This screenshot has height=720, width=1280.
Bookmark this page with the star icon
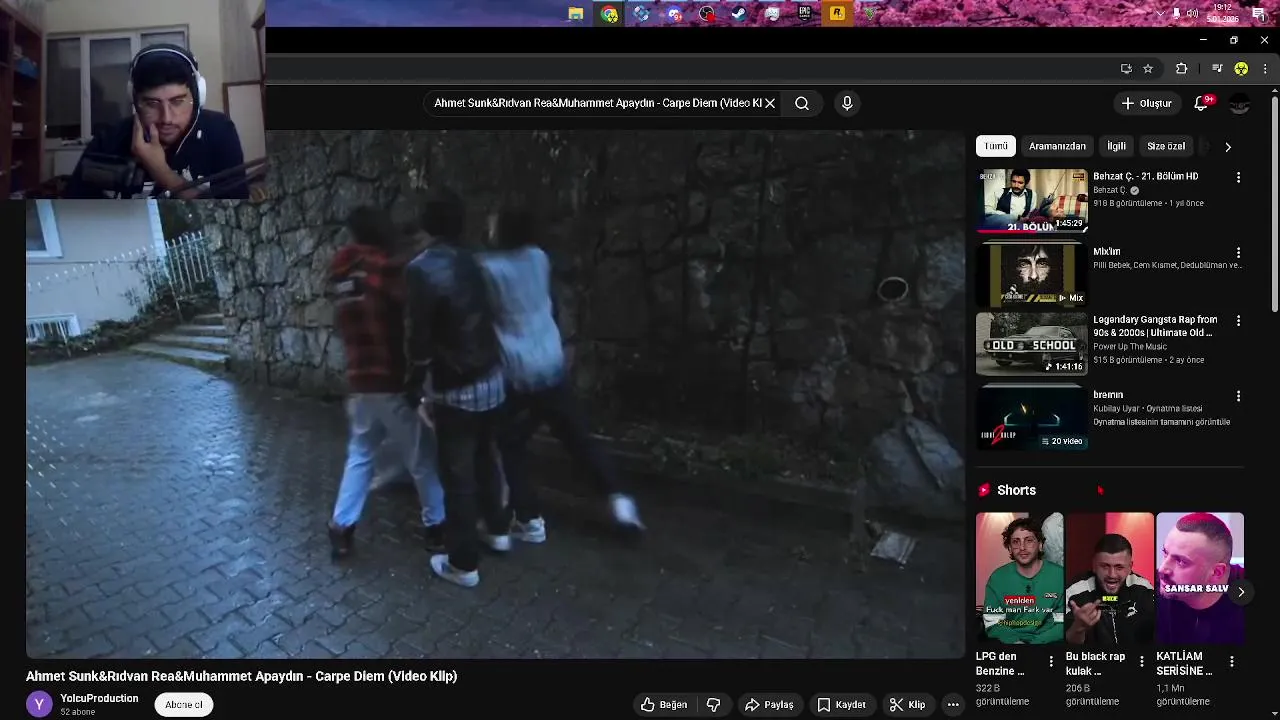(1148, 68)
